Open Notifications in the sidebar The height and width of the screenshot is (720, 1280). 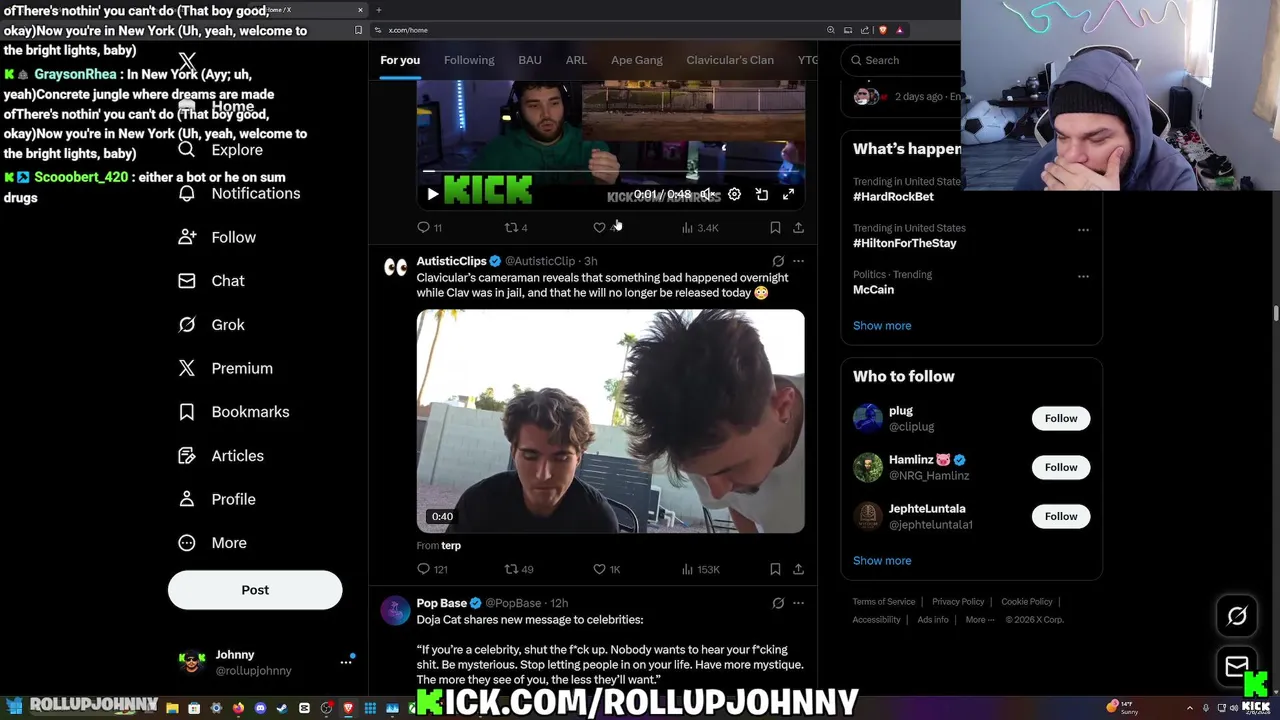239,193
